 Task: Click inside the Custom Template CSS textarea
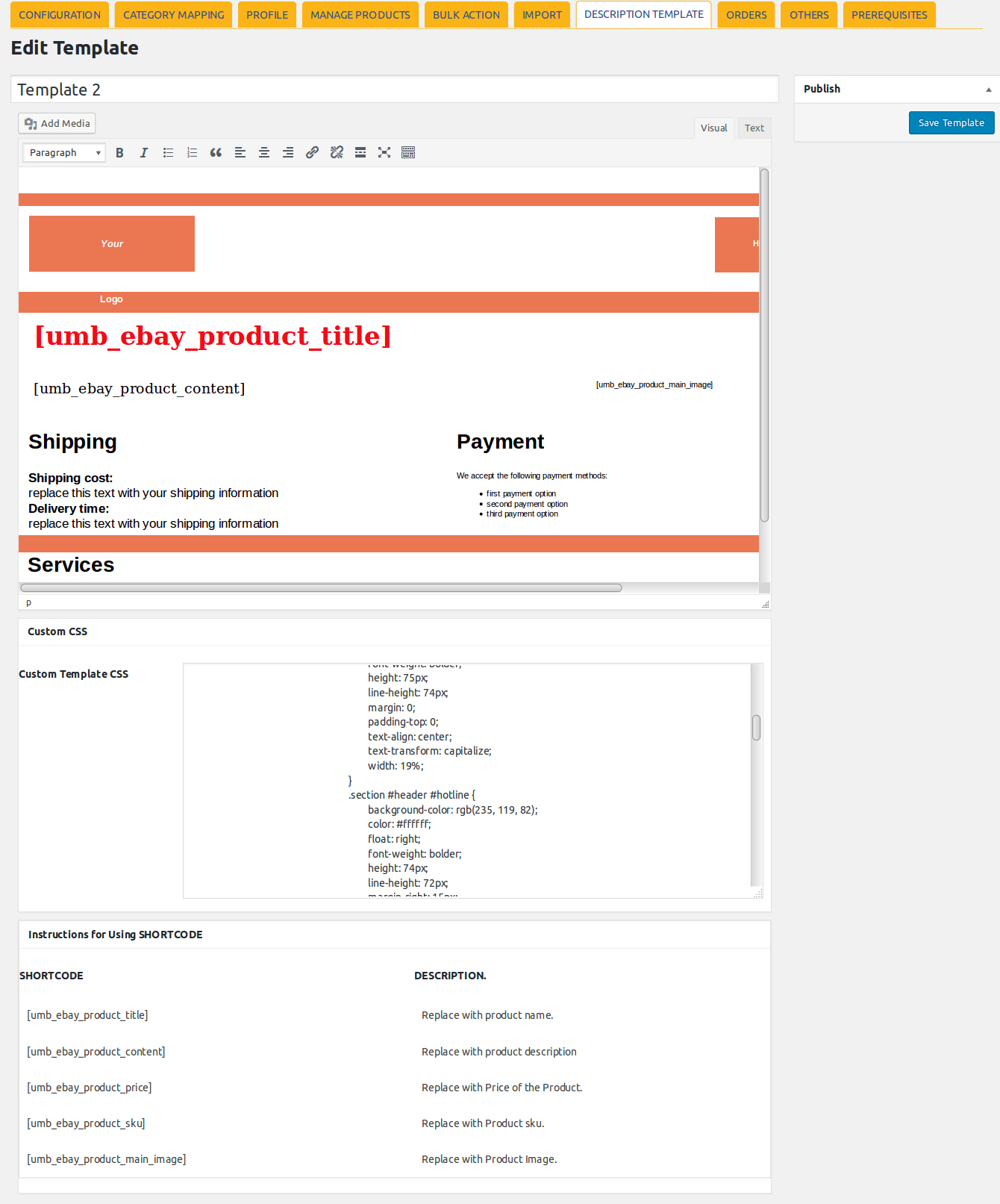pos(467,781)
